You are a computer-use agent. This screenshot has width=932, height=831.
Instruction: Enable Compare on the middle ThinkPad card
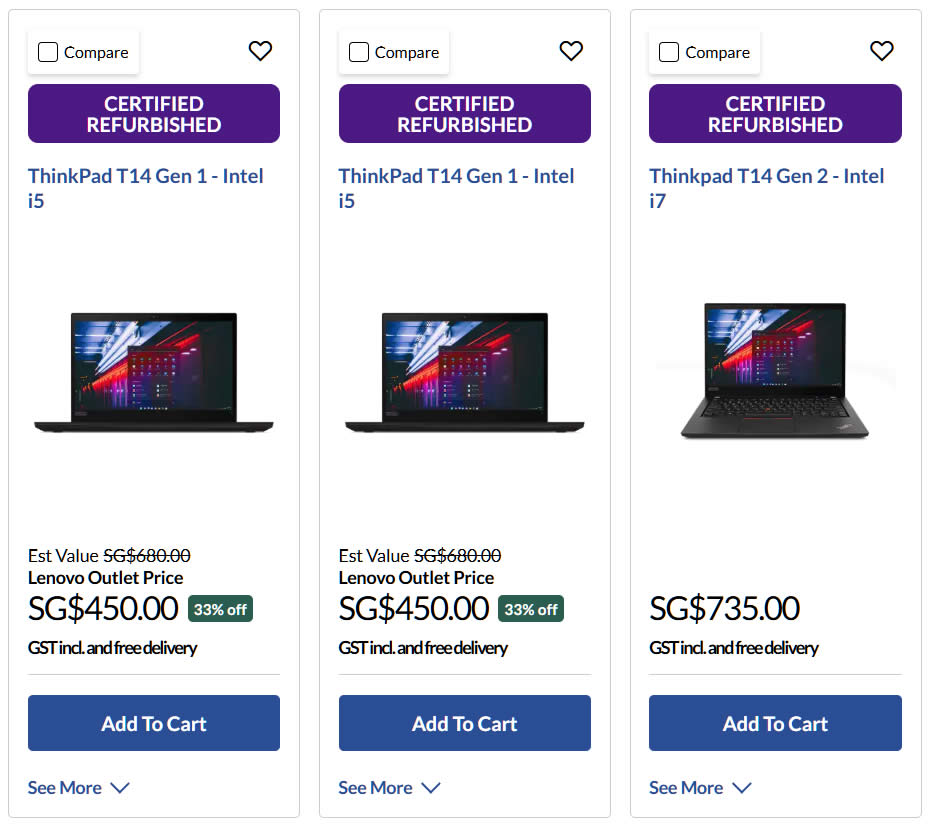coord(359,53)
